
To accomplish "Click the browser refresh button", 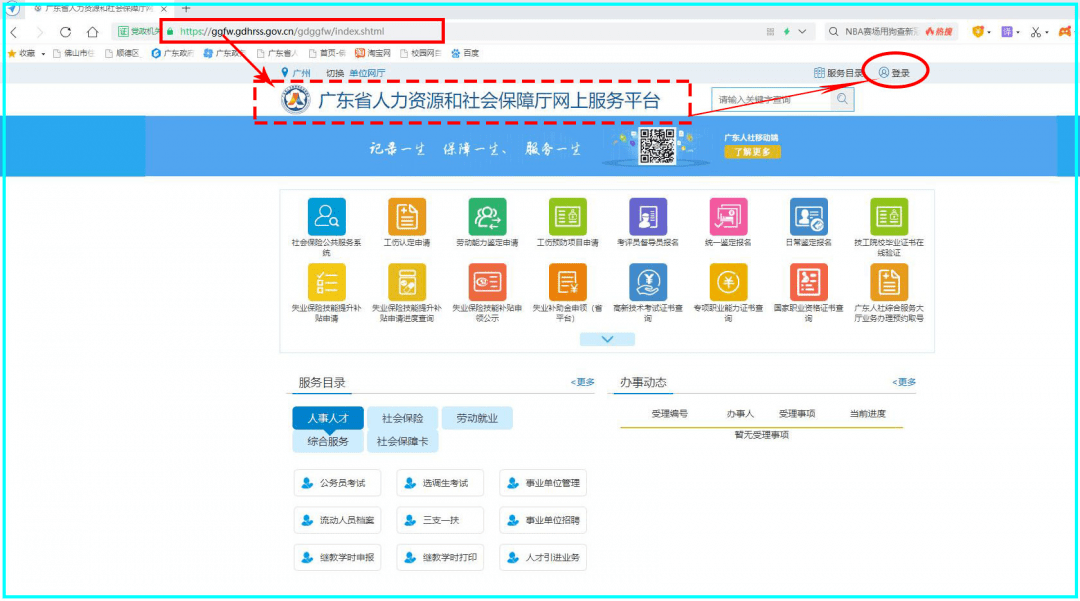I will tap(66, 32).
